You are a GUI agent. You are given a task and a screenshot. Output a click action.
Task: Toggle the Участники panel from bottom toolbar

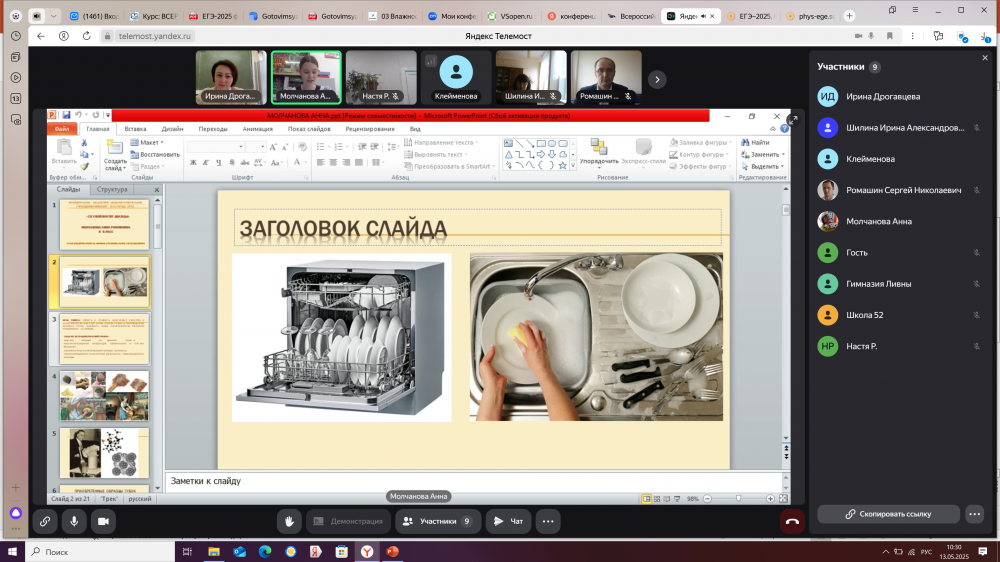tap(438, 521)
